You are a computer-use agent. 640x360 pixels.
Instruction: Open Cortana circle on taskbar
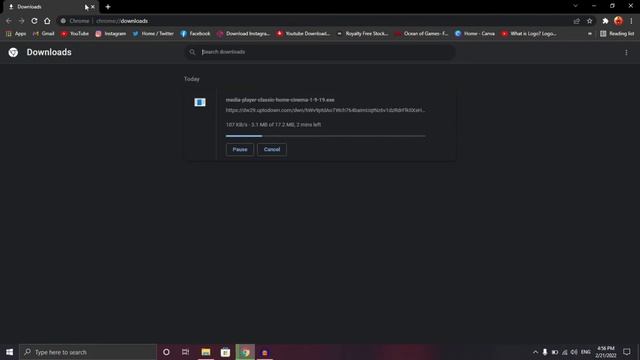[166, 352]
